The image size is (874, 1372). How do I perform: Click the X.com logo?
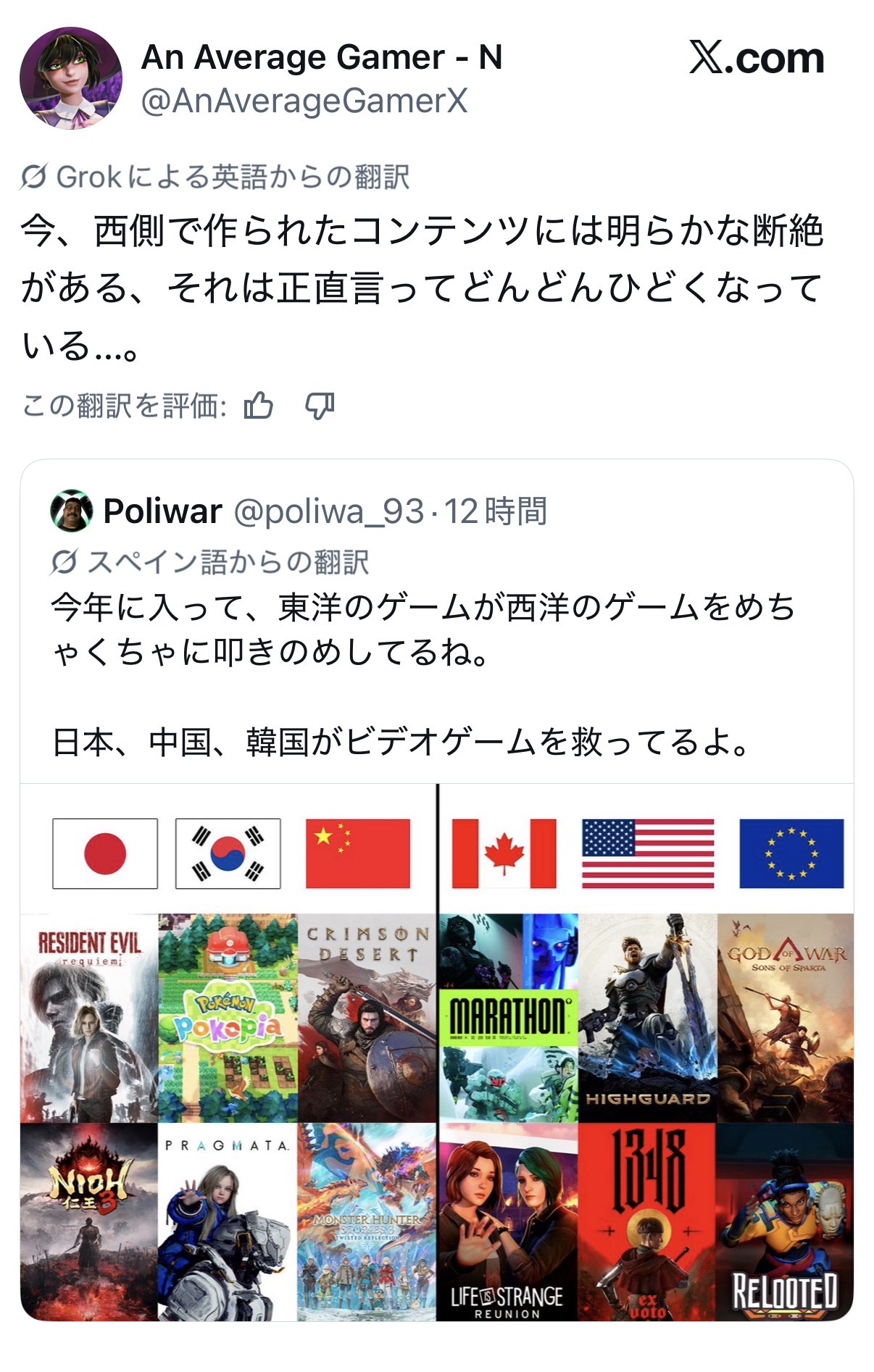pyautogui.click(x=756, y=58)
